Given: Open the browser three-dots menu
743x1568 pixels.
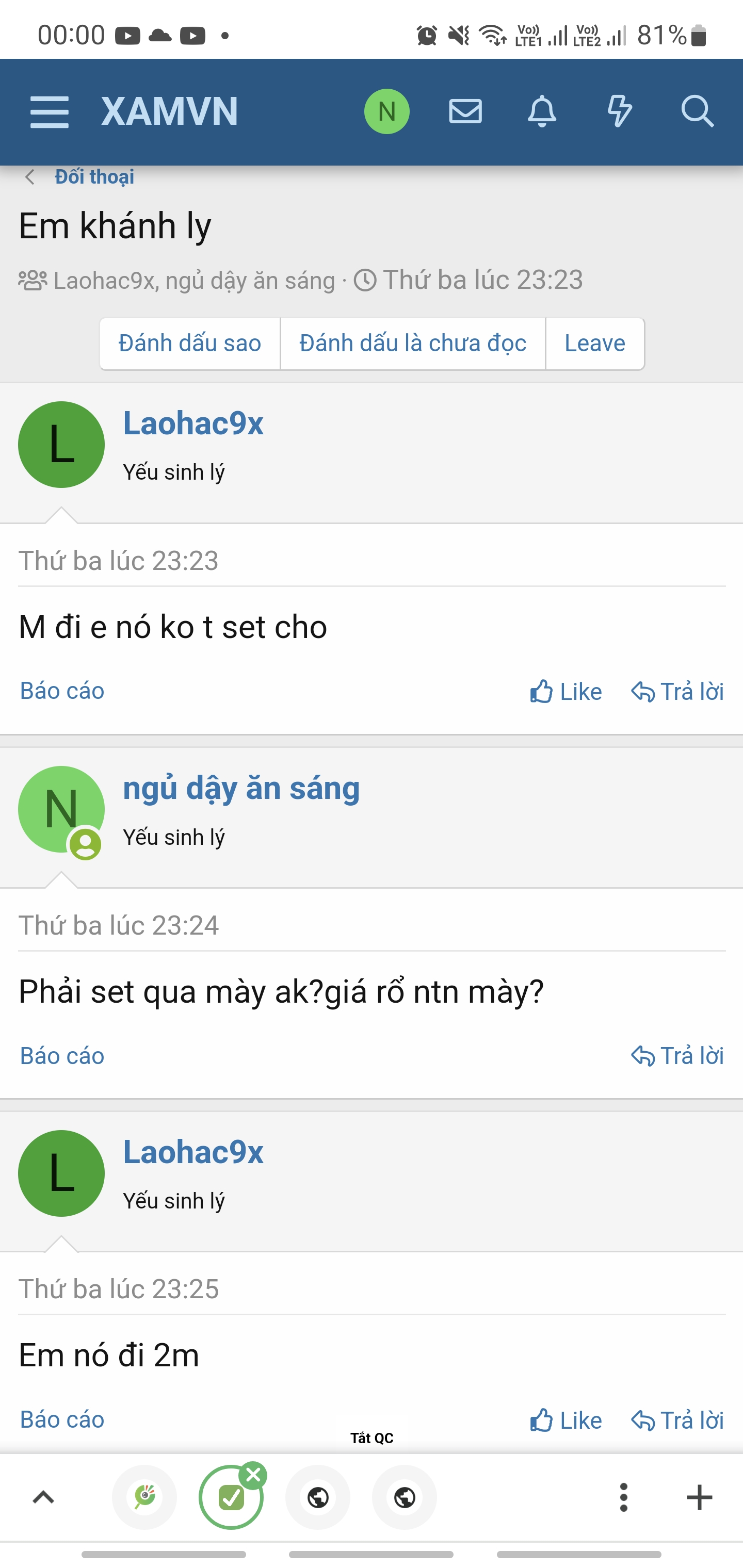Looking at the screenshot, I should [x=623, y=1497].
